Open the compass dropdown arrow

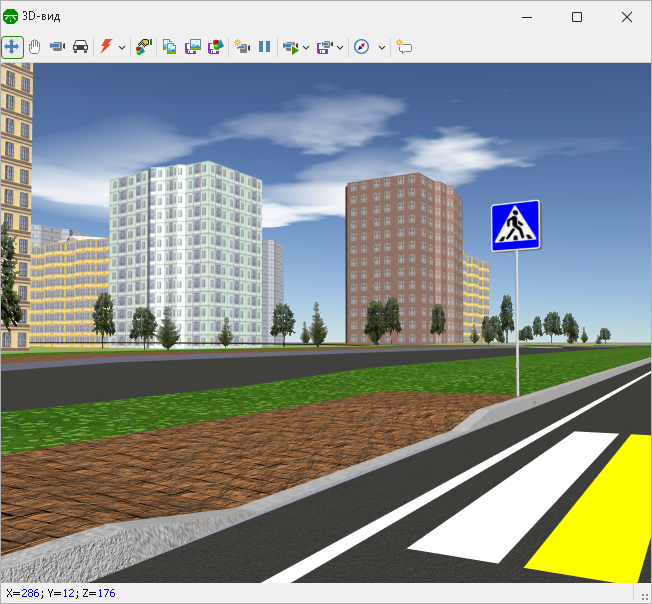[x=382, y=47]
